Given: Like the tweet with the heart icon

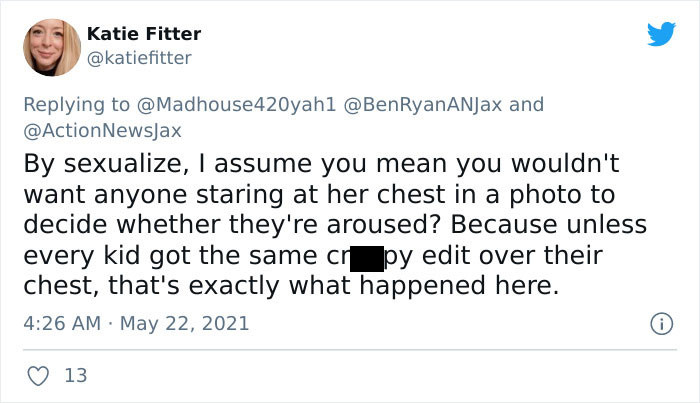Looking at the screenshot, I should tap(39, 376).
